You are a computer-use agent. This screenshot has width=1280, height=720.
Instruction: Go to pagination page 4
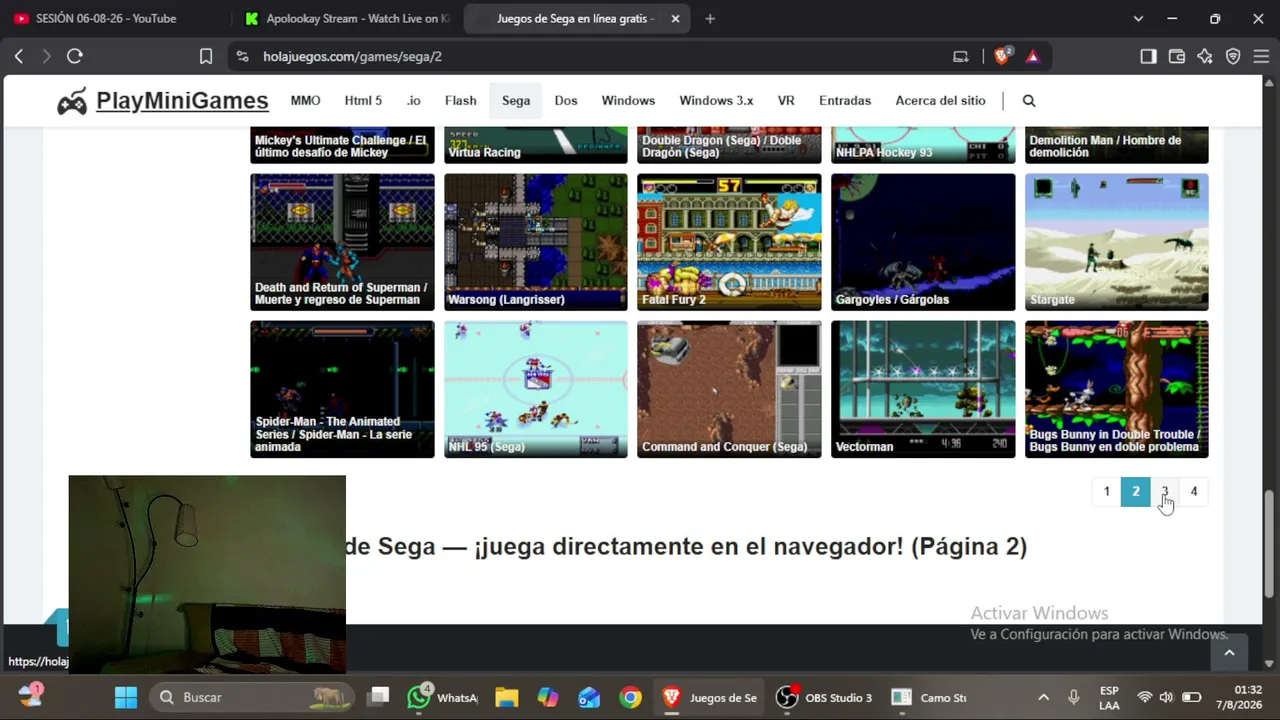click(1193, 491)
